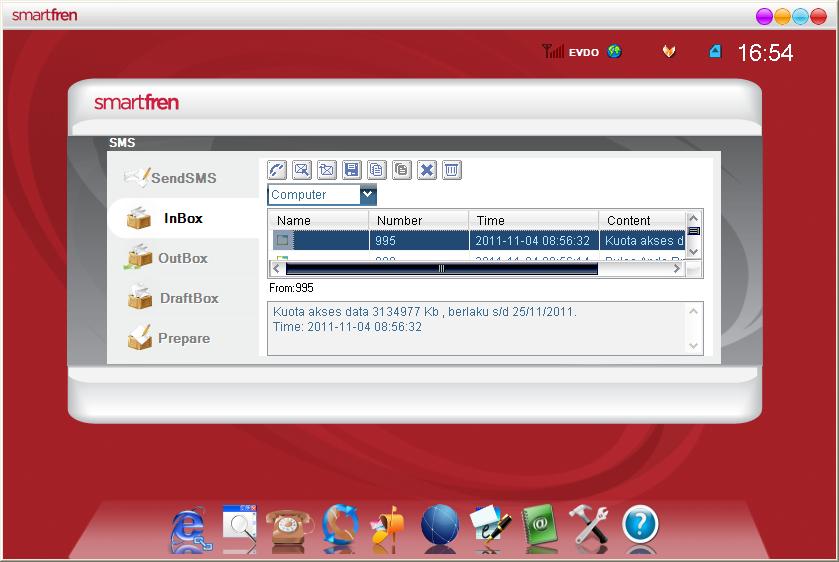The height and width of the screenshot is (562, 839).
Task: Click the globe connection status icon
Action: point(614,51)
